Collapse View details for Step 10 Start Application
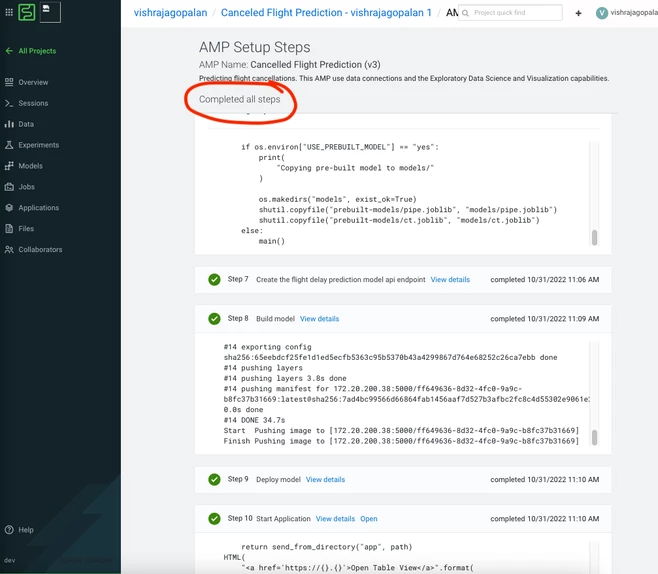 [x=335, y=519]
